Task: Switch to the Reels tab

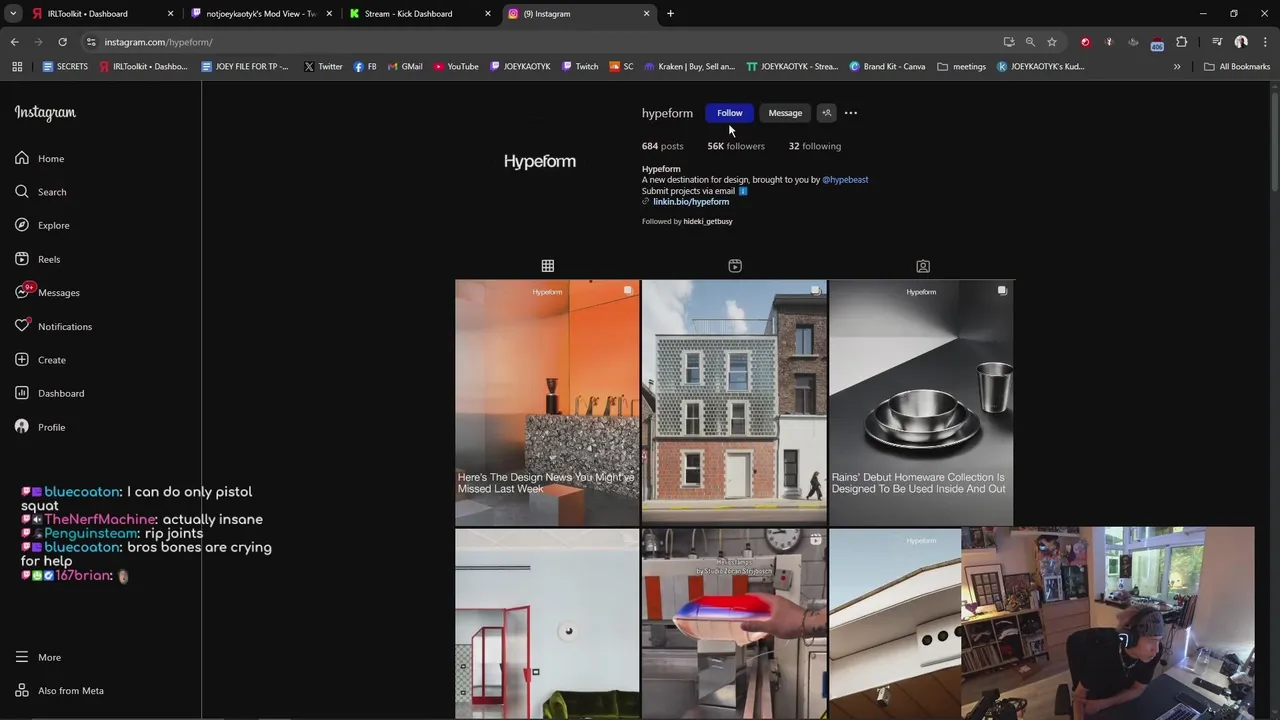Action: coord(735,266)
